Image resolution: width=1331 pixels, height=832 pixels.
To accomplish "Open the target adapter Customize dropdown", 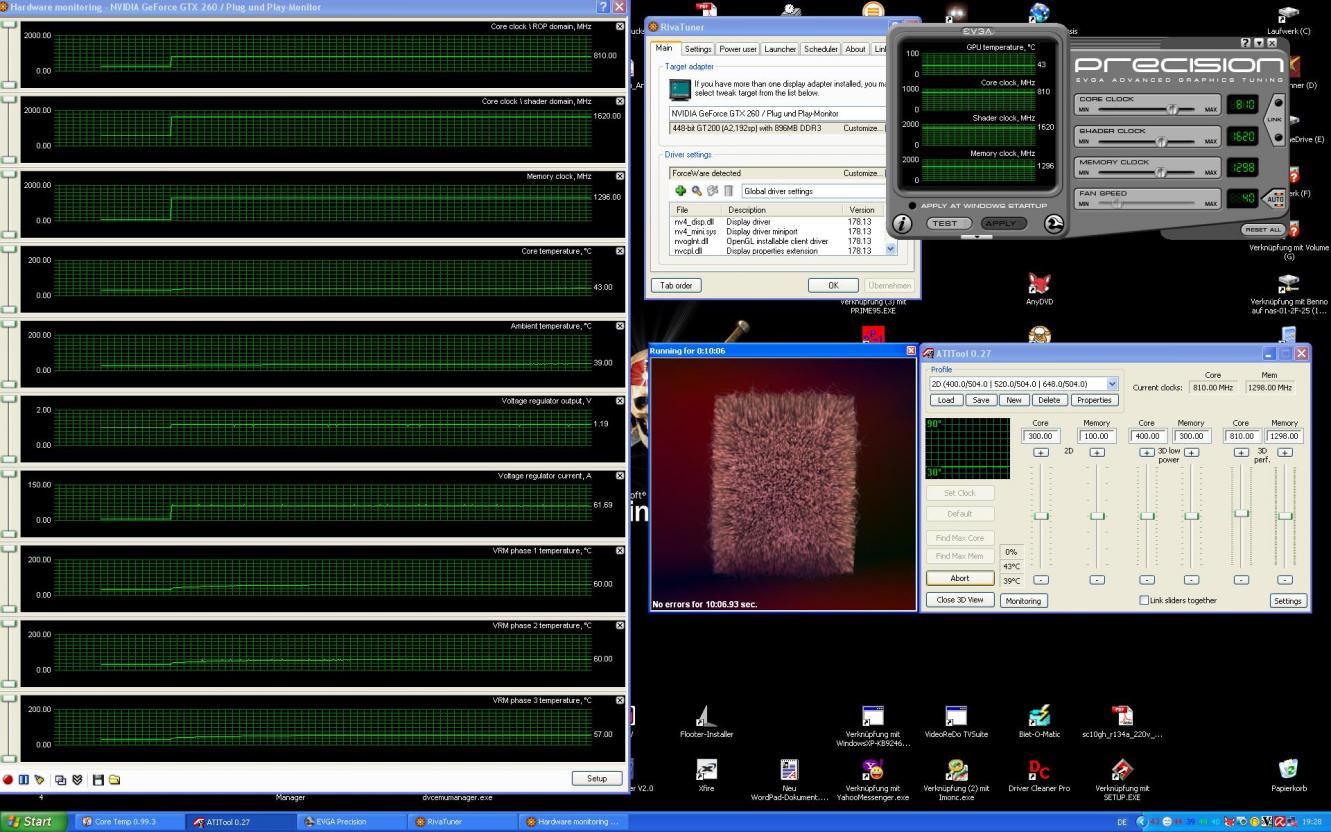I will pyautogui.click(x=863, y=128).
